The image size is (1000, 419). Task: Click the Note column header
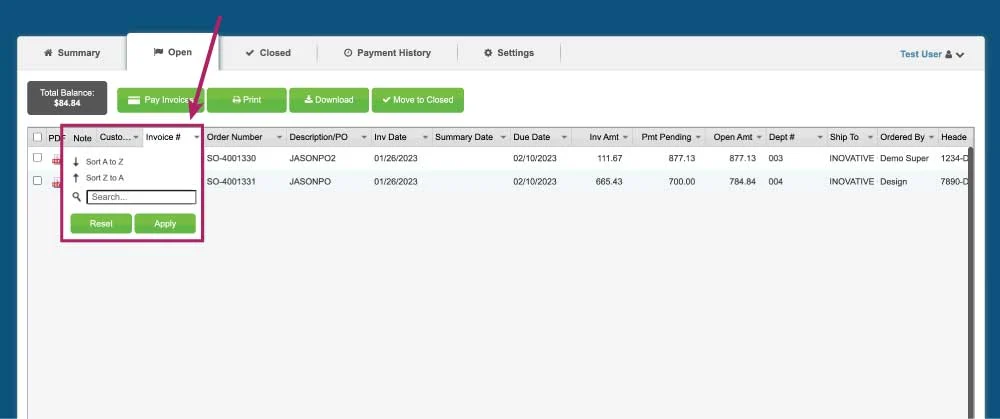pyautogui.click(x=82, y=138)
